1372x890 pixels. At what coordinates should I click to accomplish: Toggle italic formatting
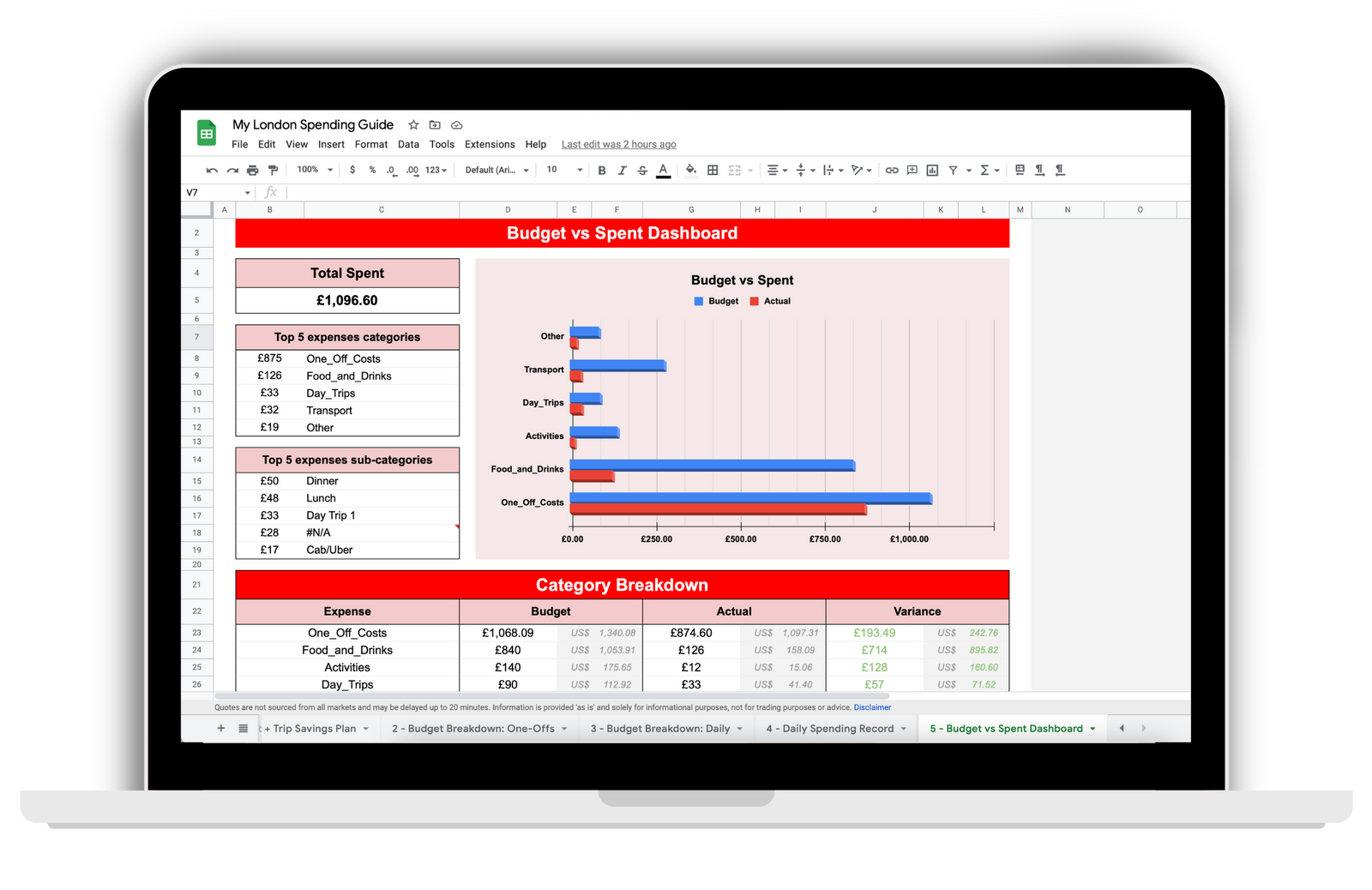click(x=622, y=171)
